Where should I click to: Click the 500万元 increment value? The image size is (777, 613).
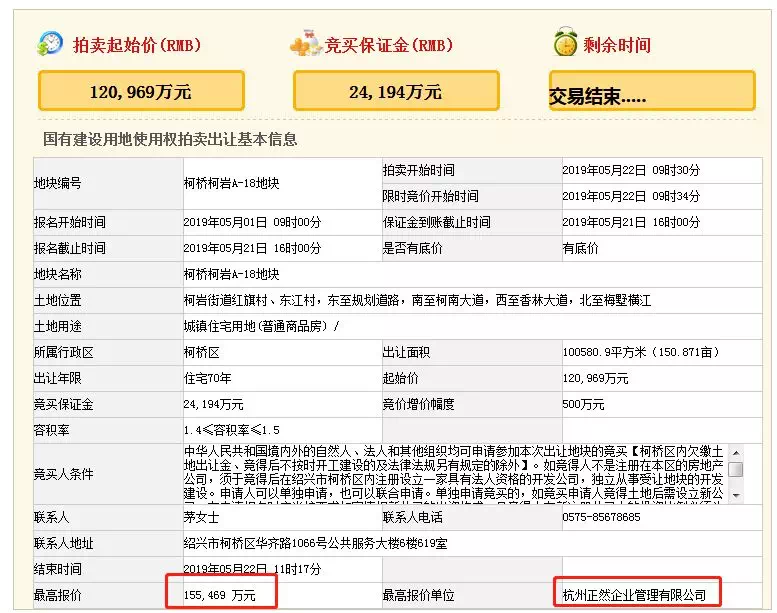click(583, 404)
